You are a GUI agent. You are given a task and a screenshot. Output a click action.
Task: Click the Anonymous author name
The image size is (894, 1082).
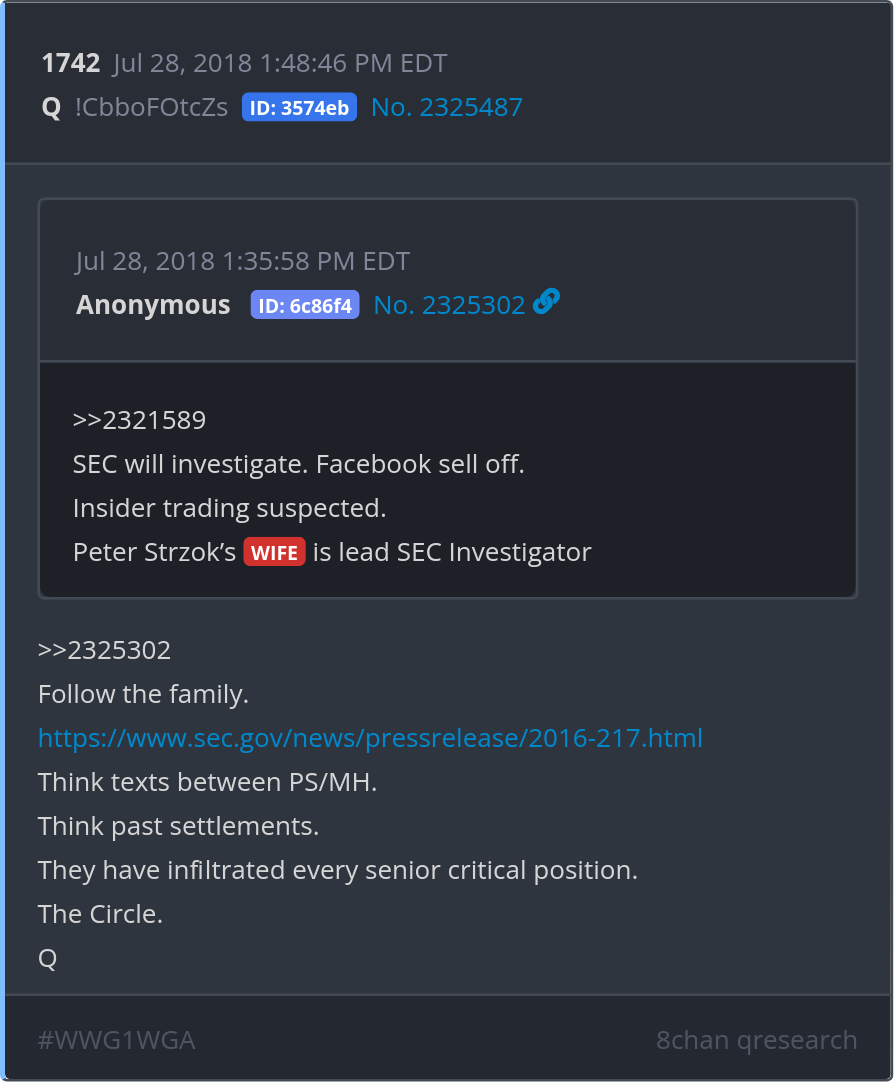153,305
